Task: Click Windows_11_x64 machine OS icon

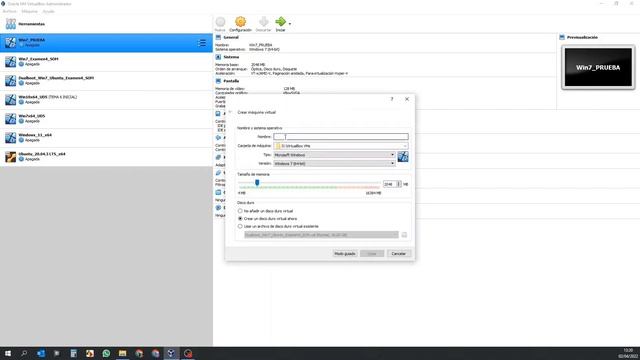Action: click(x=10, y=138)
